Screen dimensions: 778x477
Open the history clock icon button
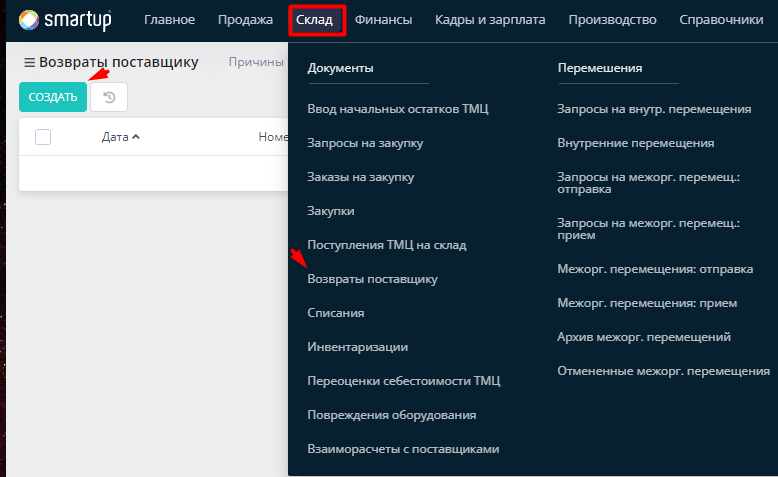109,97
